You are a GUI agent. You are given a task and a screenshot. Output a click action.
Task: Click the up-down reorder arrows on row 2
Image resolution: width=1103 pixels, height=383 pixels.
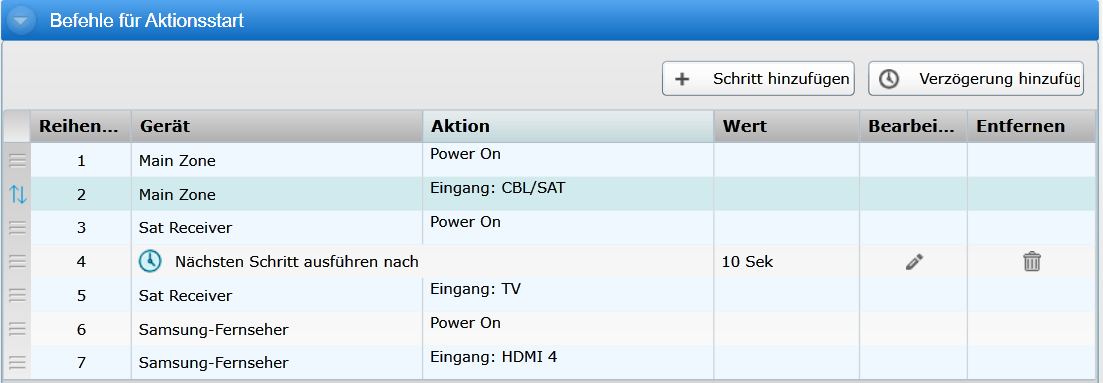17,194
